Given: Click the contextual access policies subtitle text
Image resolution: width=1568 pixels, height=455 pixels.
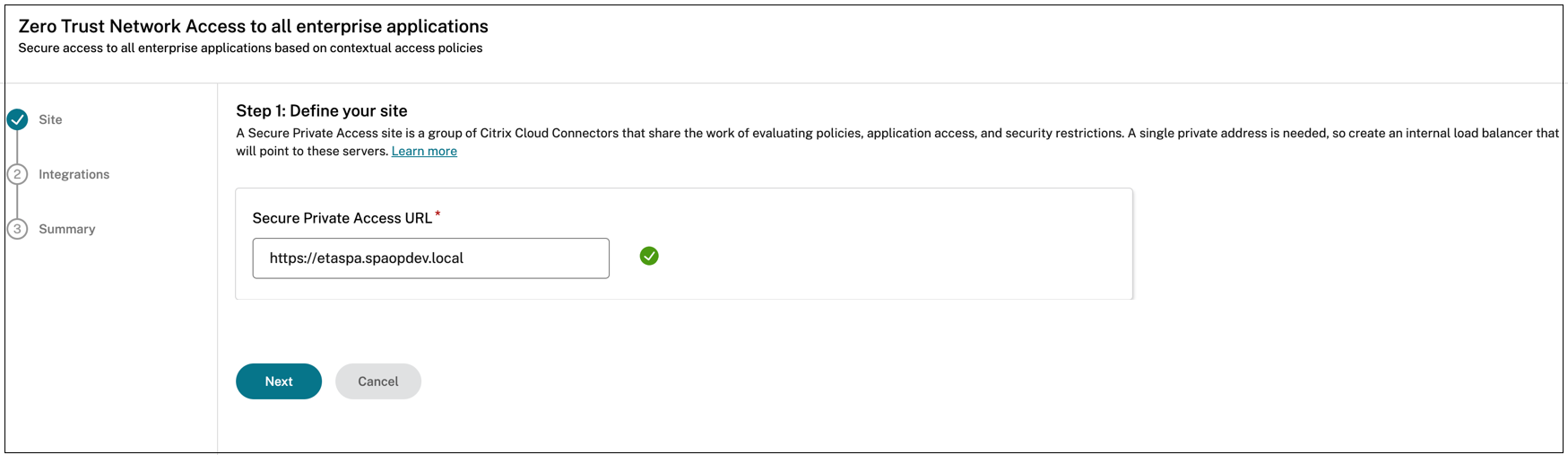Looking at the screenshot, I should tap(250, 48).
